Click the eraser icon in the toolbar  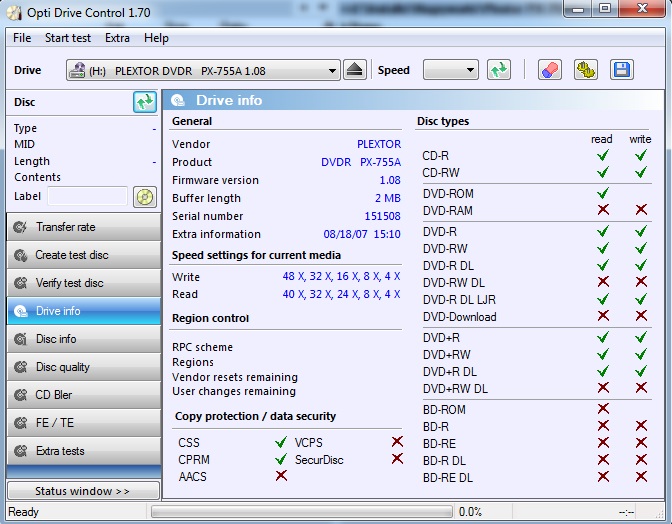click(x=549, y=70)
